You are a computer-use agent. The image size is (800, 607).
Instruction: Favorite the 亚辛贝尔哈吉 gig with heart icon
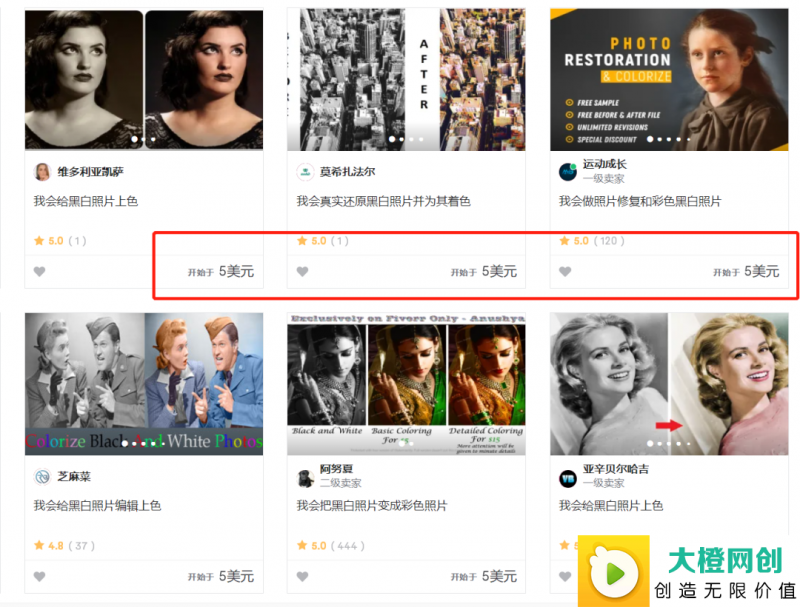coord(565,576)
